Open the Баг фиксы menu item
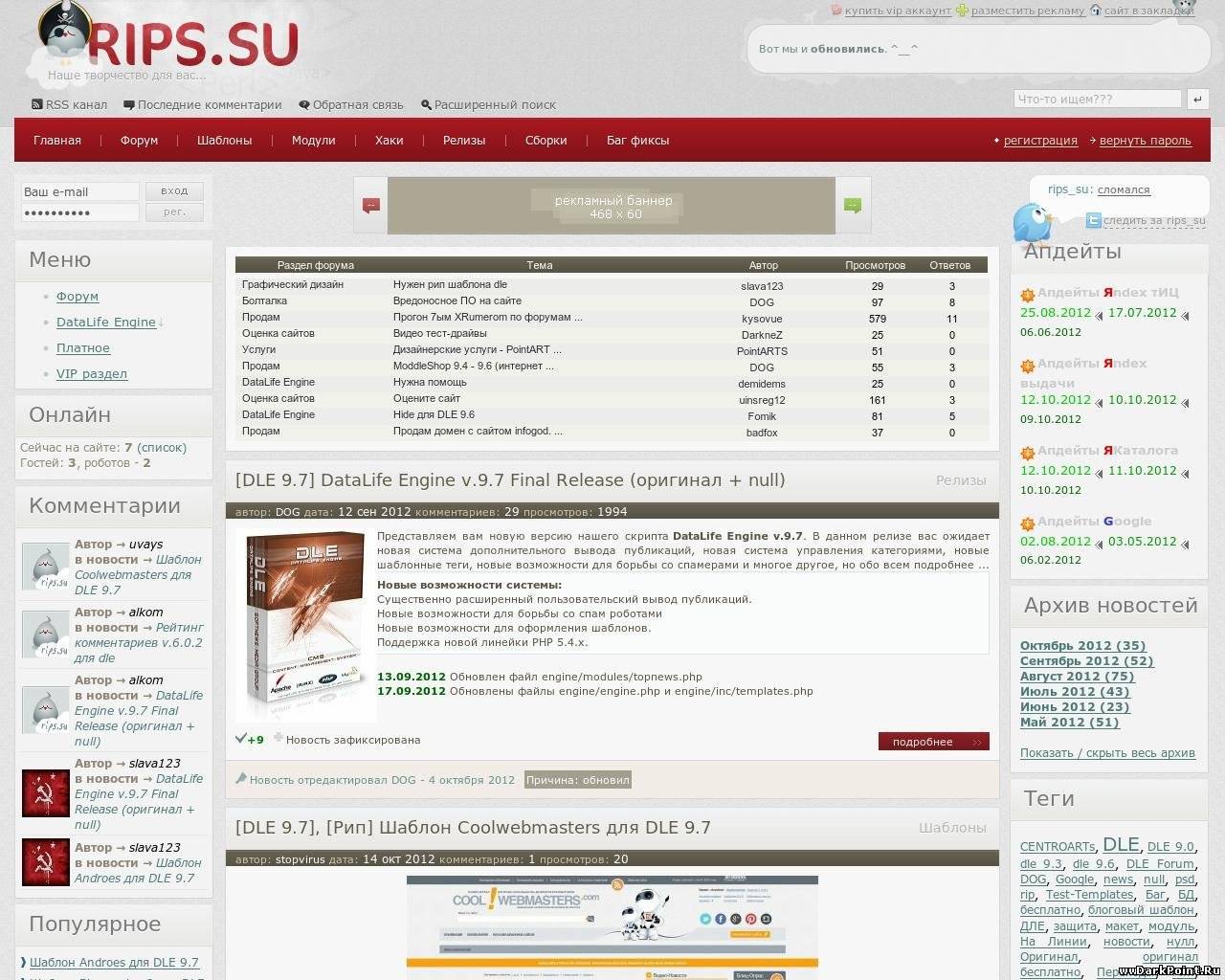 click(638, 140)
